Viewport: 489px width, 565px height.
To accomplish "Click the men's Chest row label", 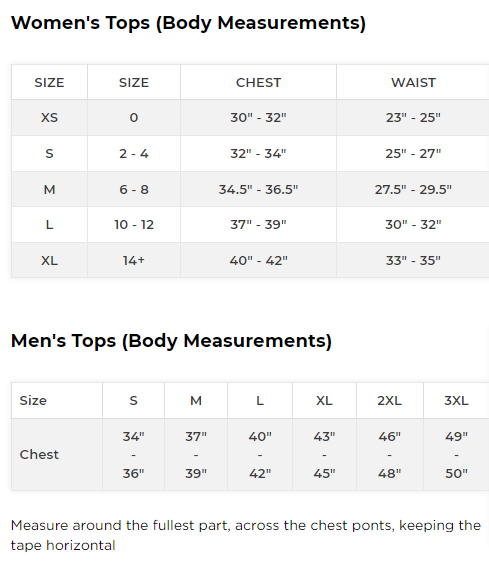I will (x=39, y=455).
